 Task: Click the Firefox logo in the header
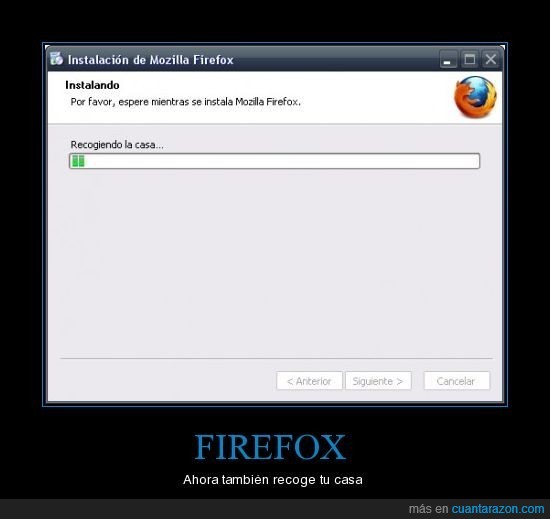tap(475, 97)
